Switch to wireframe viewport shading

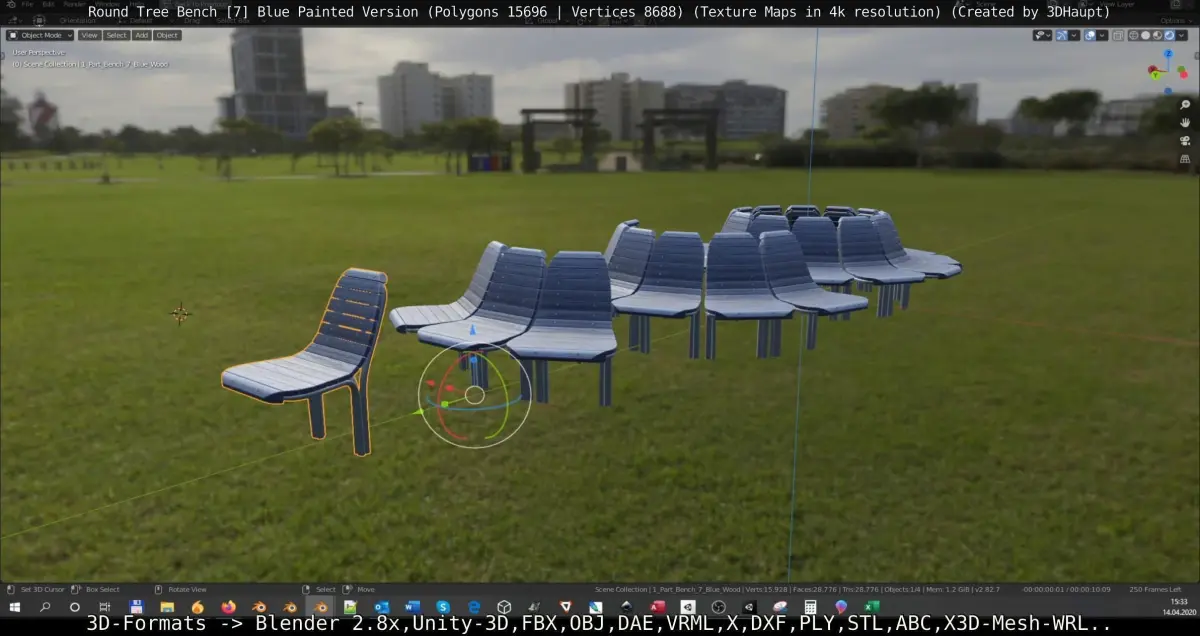[1134, 35]
